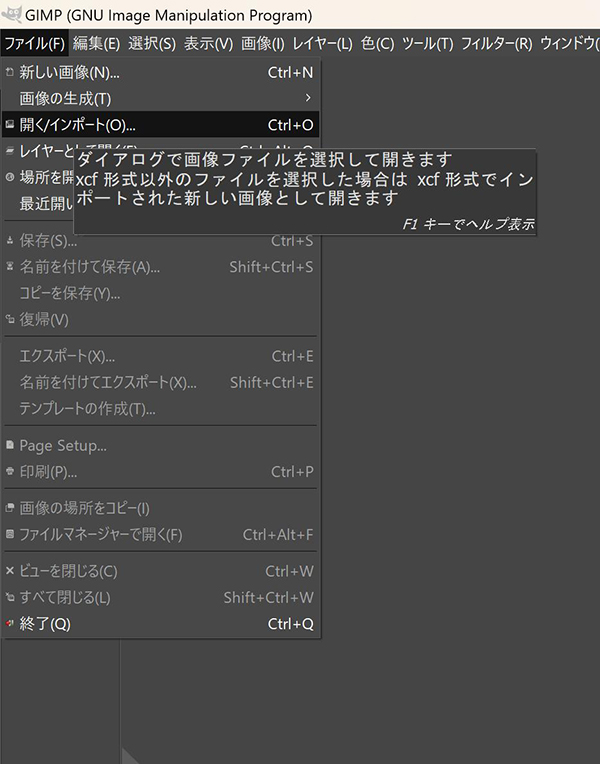Click the 復帰(V) menu entry

click(x=160, y=320)
